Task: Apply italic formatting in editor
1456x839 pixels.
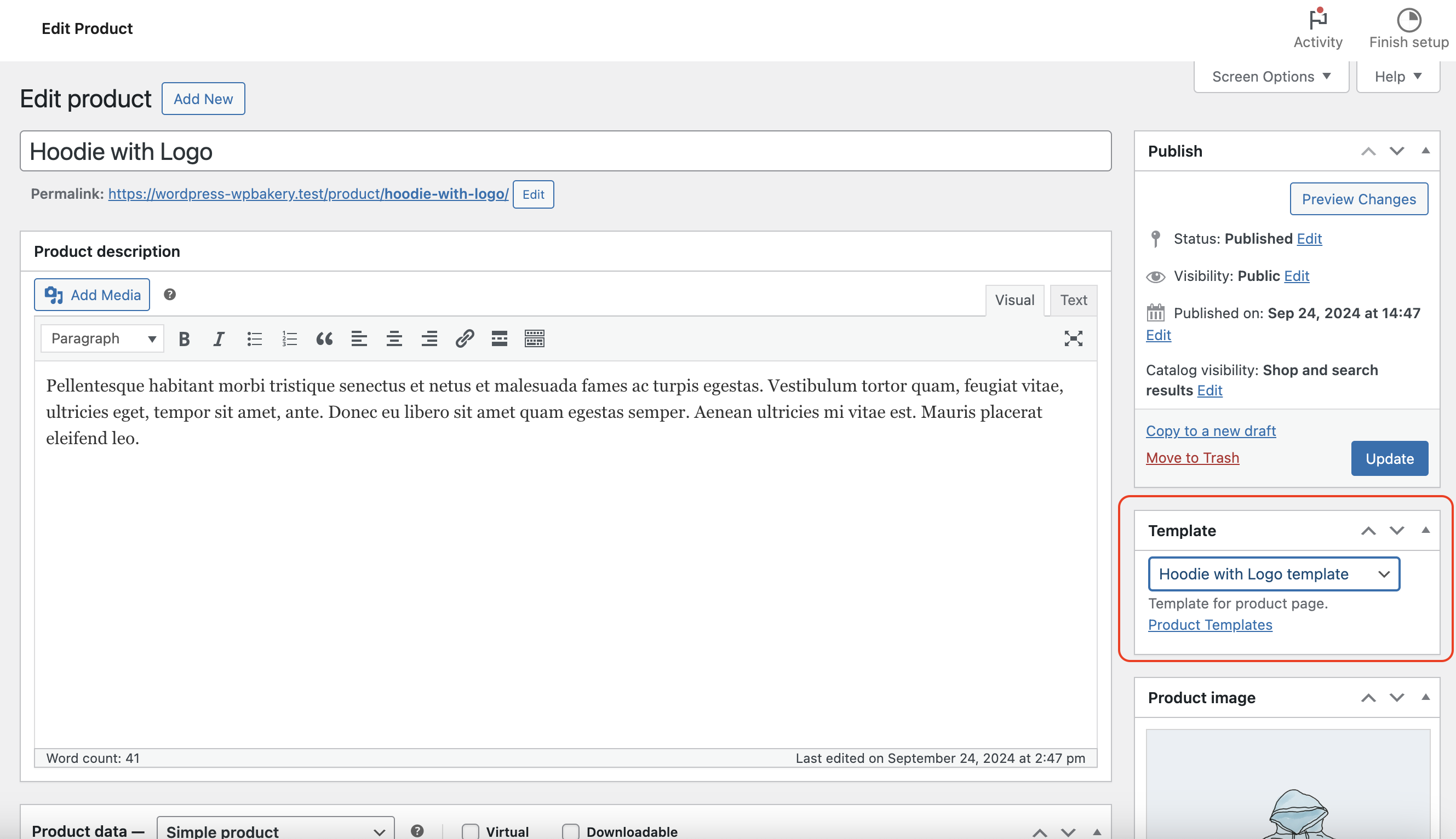Action: 219,339
